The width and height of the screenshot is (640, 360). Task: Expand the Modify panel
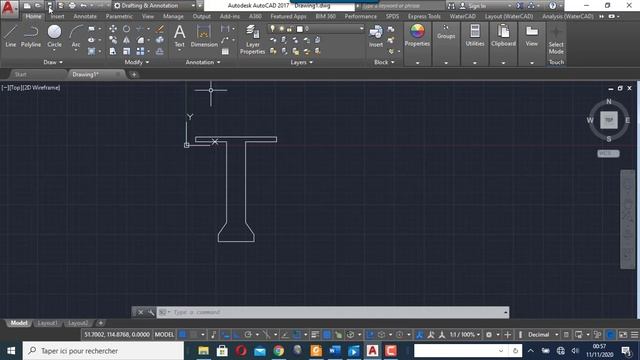coord(137,62)
